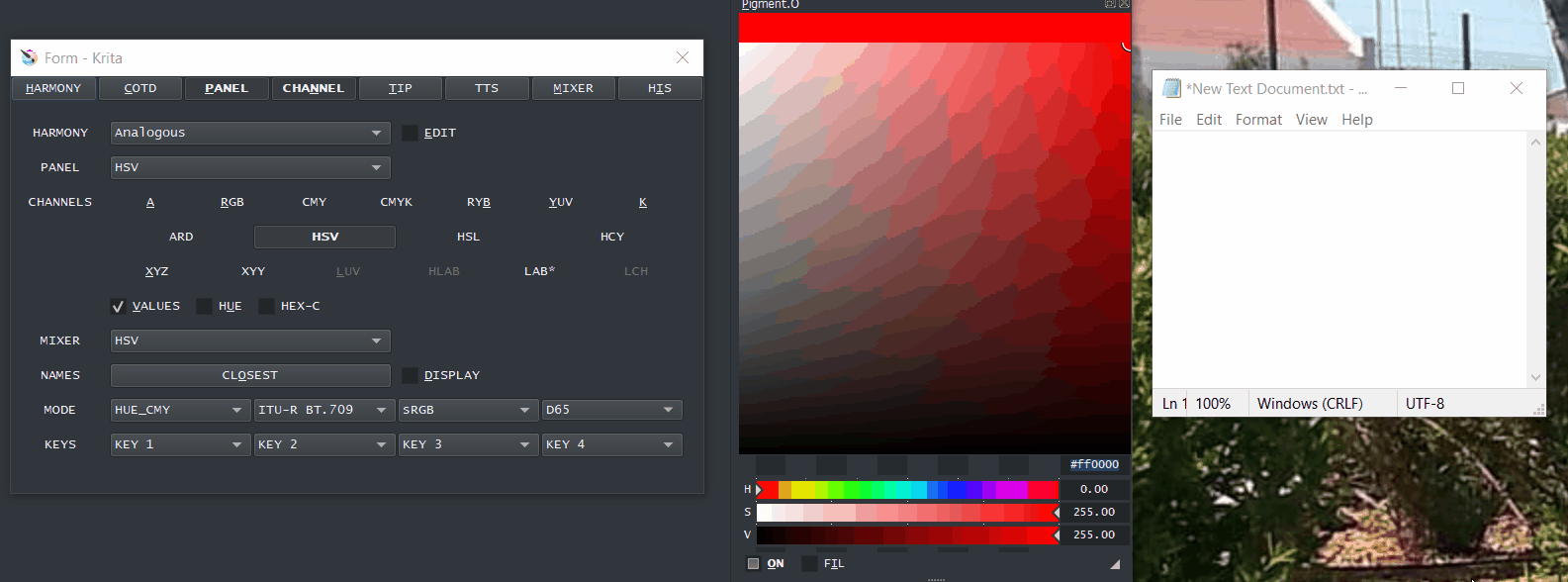The image size is (1568, 582).
Task: Switch to the HARMONY tab
Action: point(53,88)
